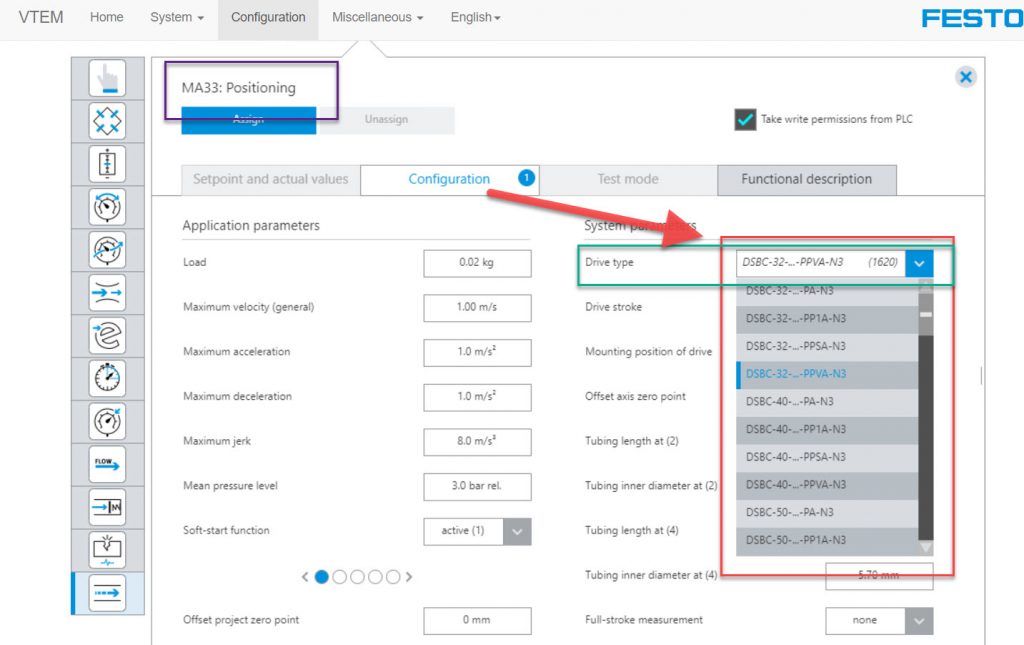Select the first pagination dot
The width and height of the screenshot is (1024, 645).
point(321,577)
